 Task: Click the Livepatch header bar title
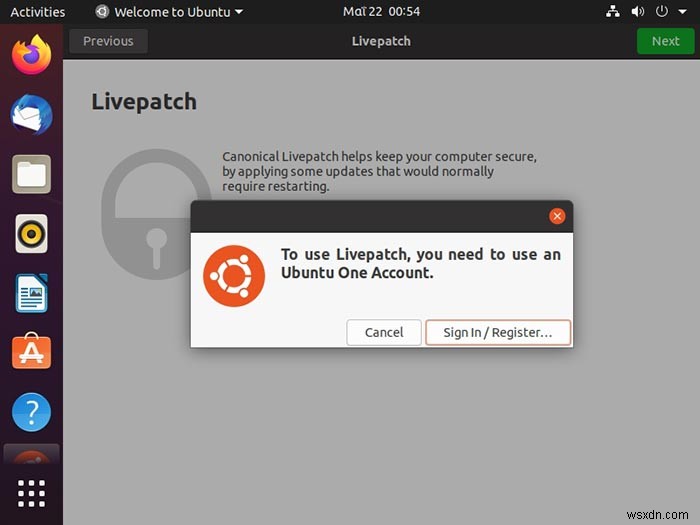click(381, 41)
